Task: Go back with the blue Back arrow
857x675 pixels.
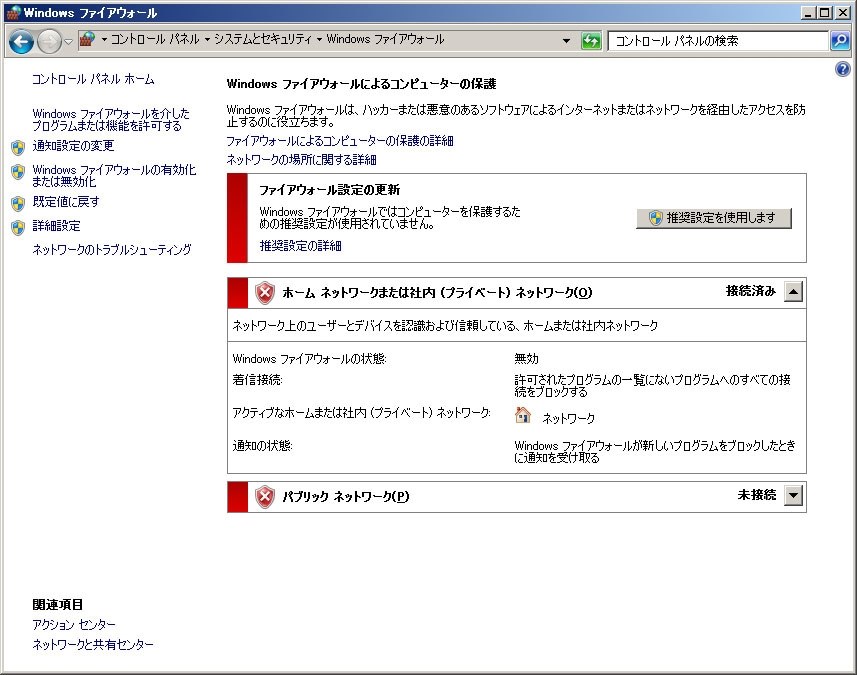Action: [x=22, y=42]
